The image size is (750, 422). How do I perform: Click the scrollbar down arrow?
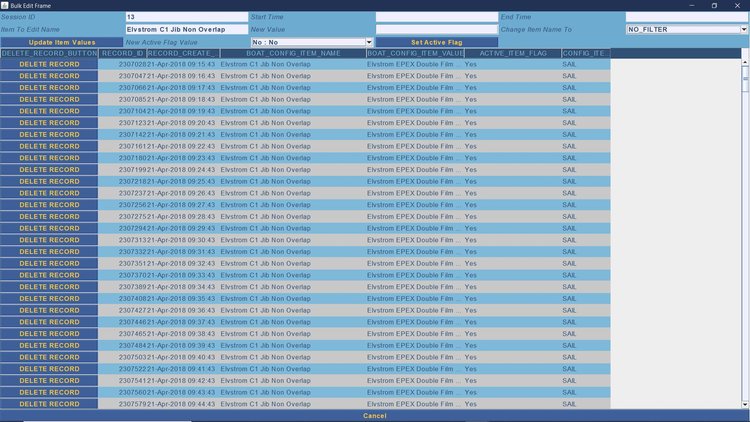(x=745, y=405)
